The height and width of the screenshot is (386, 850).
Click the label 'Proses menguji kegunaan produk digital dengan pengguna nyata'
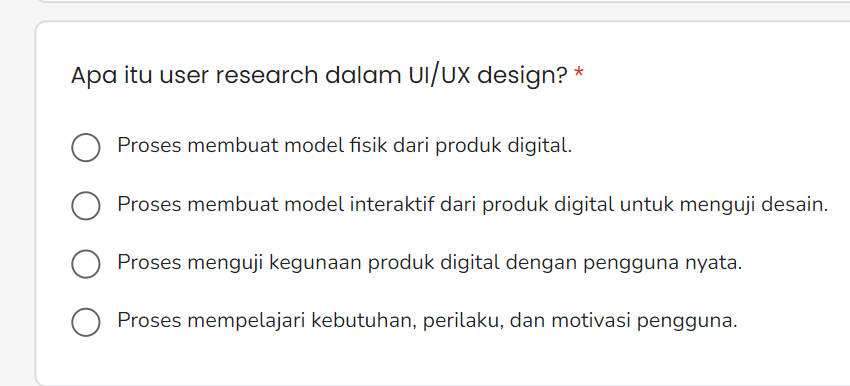429,263
